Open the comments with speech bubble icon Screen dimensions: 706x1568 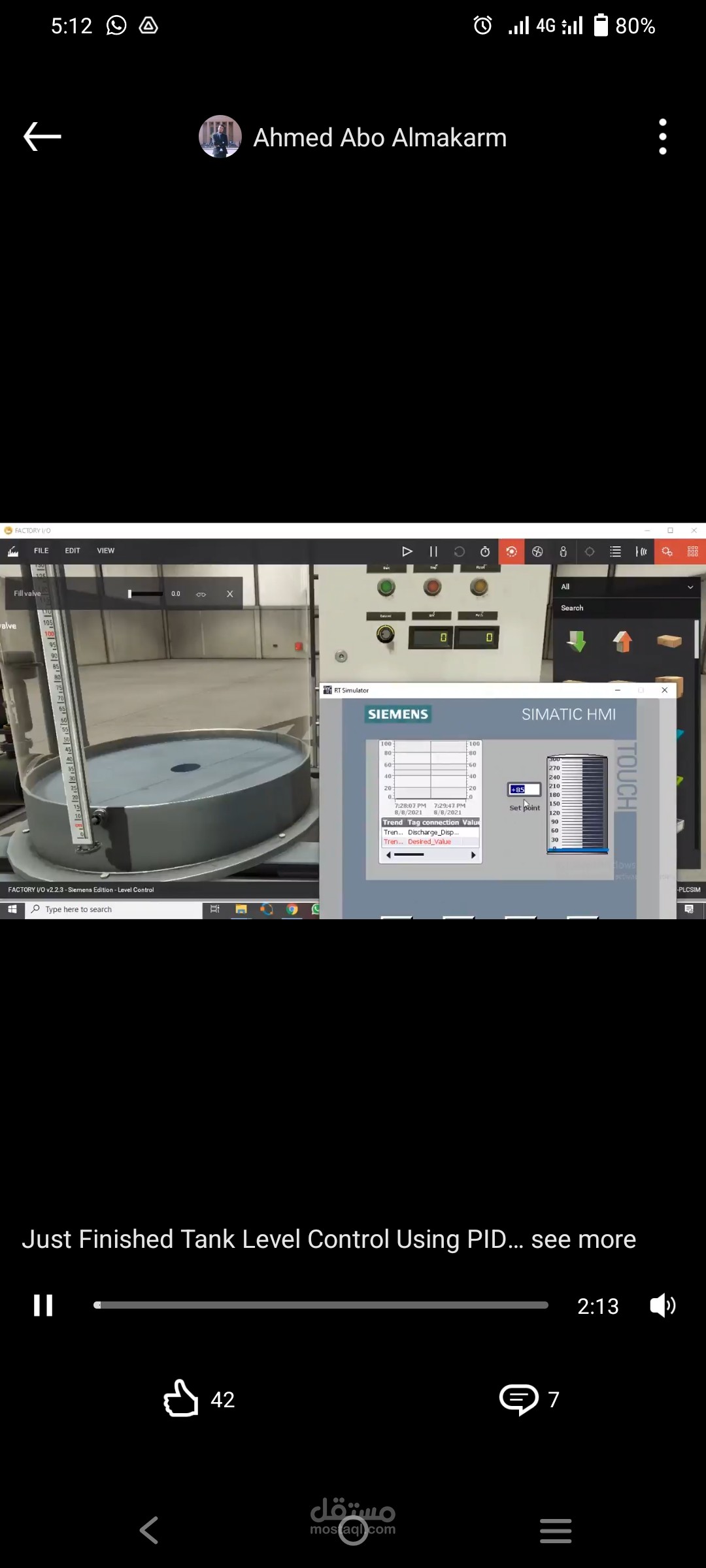519,1399
